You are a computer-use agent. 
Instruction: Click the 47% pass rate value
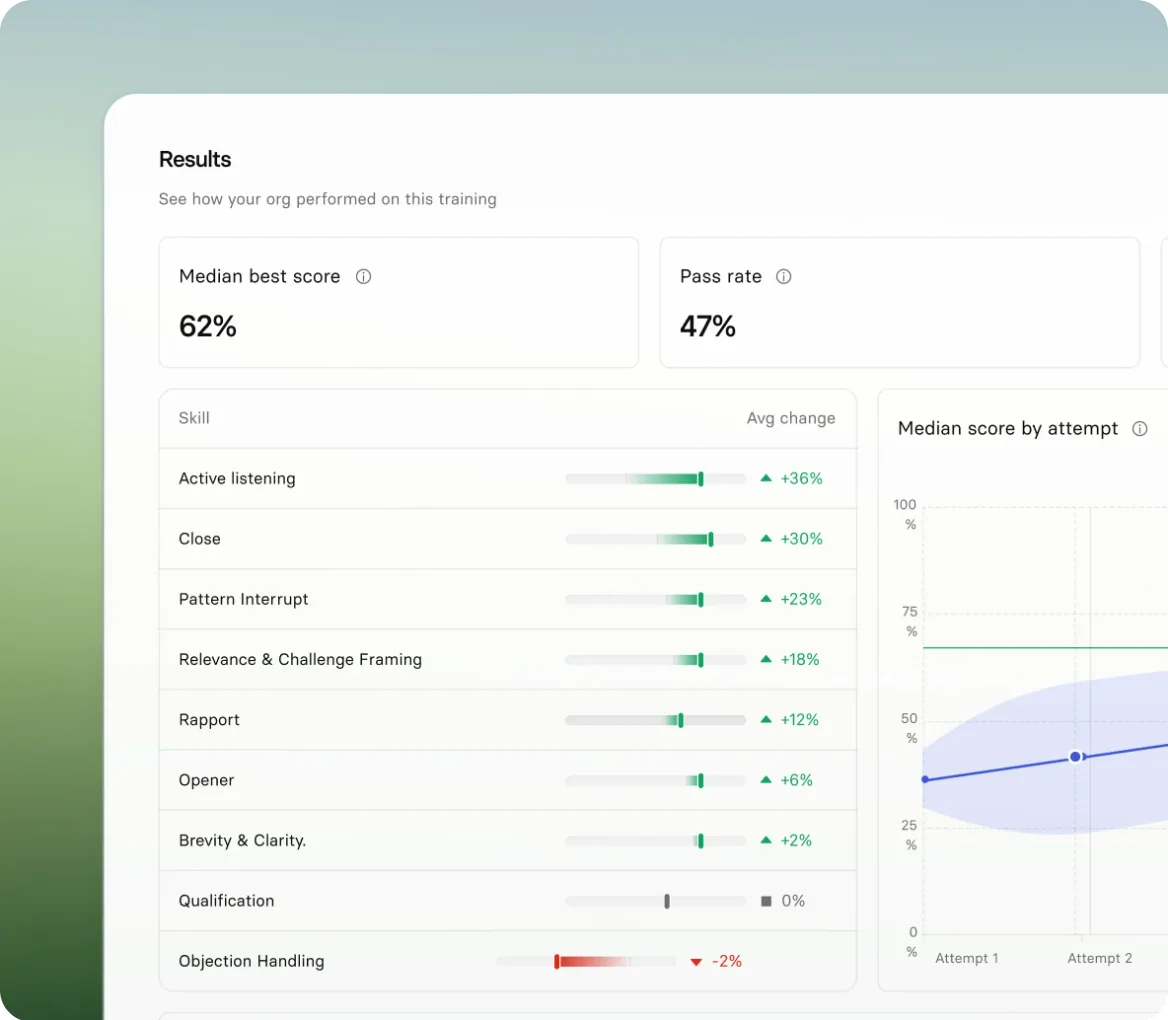click(x=708, y=326)
